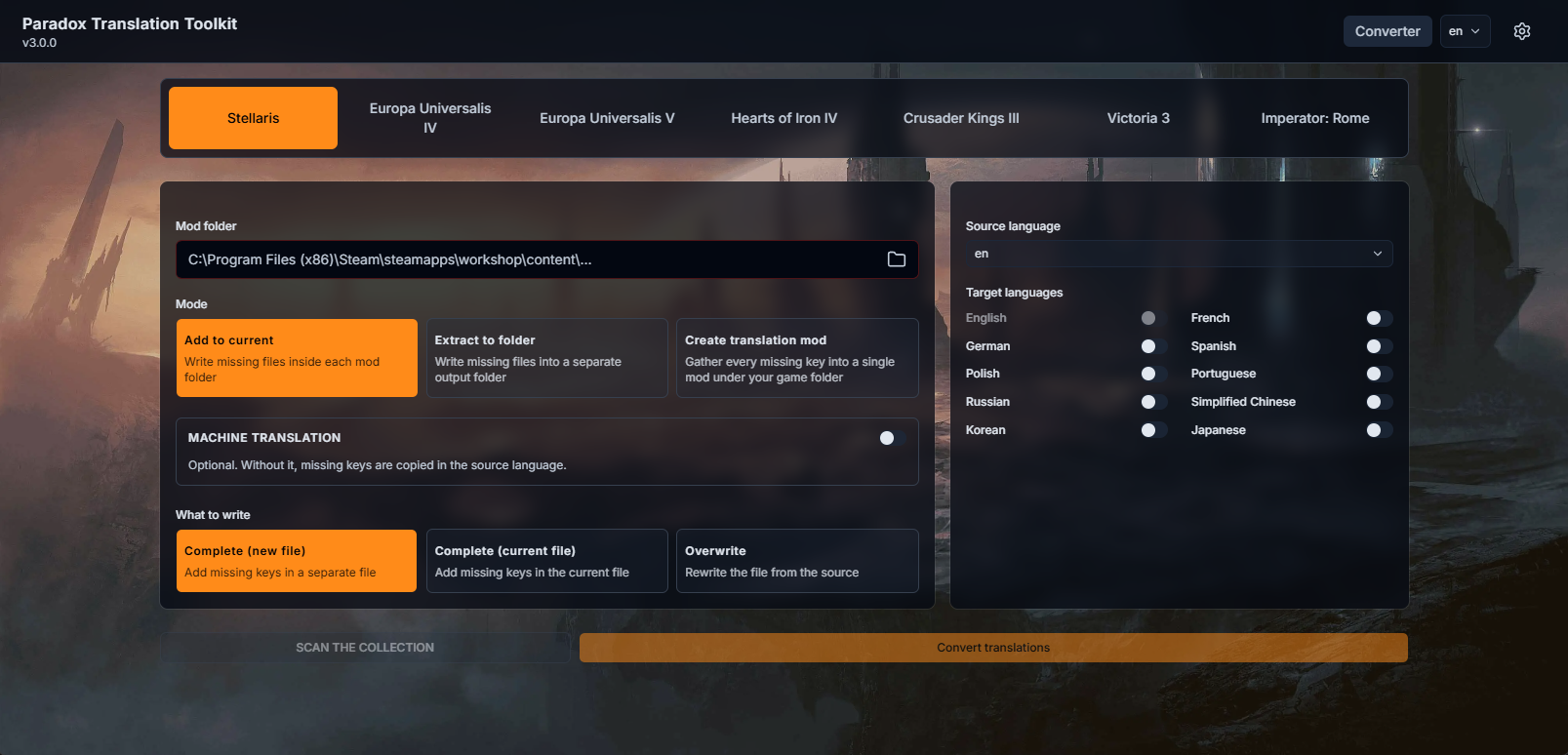Image resolution: width=1568 pixels, height=755 pixels.
Task: Switch to Victoria 3 tab
Action: [x=1138, y=118]
